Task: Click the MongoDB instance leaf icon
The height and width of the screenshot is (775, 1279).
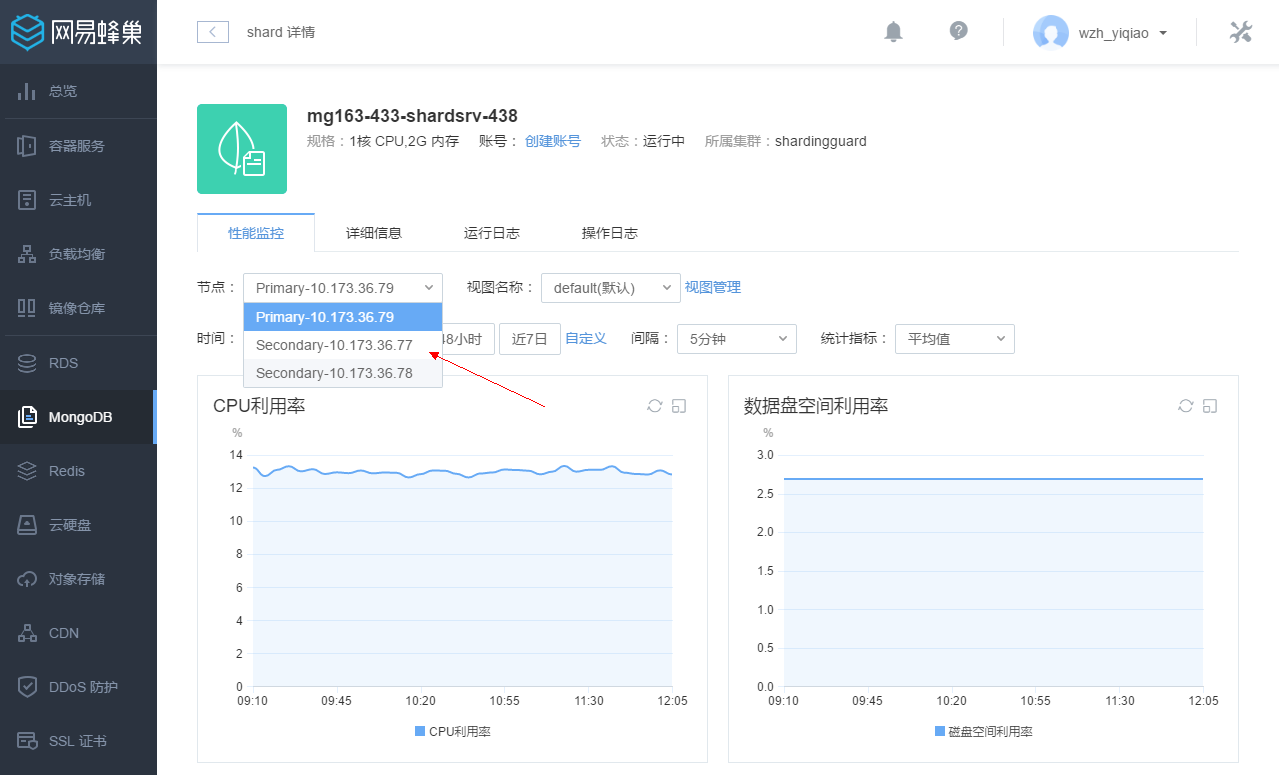Action: tap(242, 149)
